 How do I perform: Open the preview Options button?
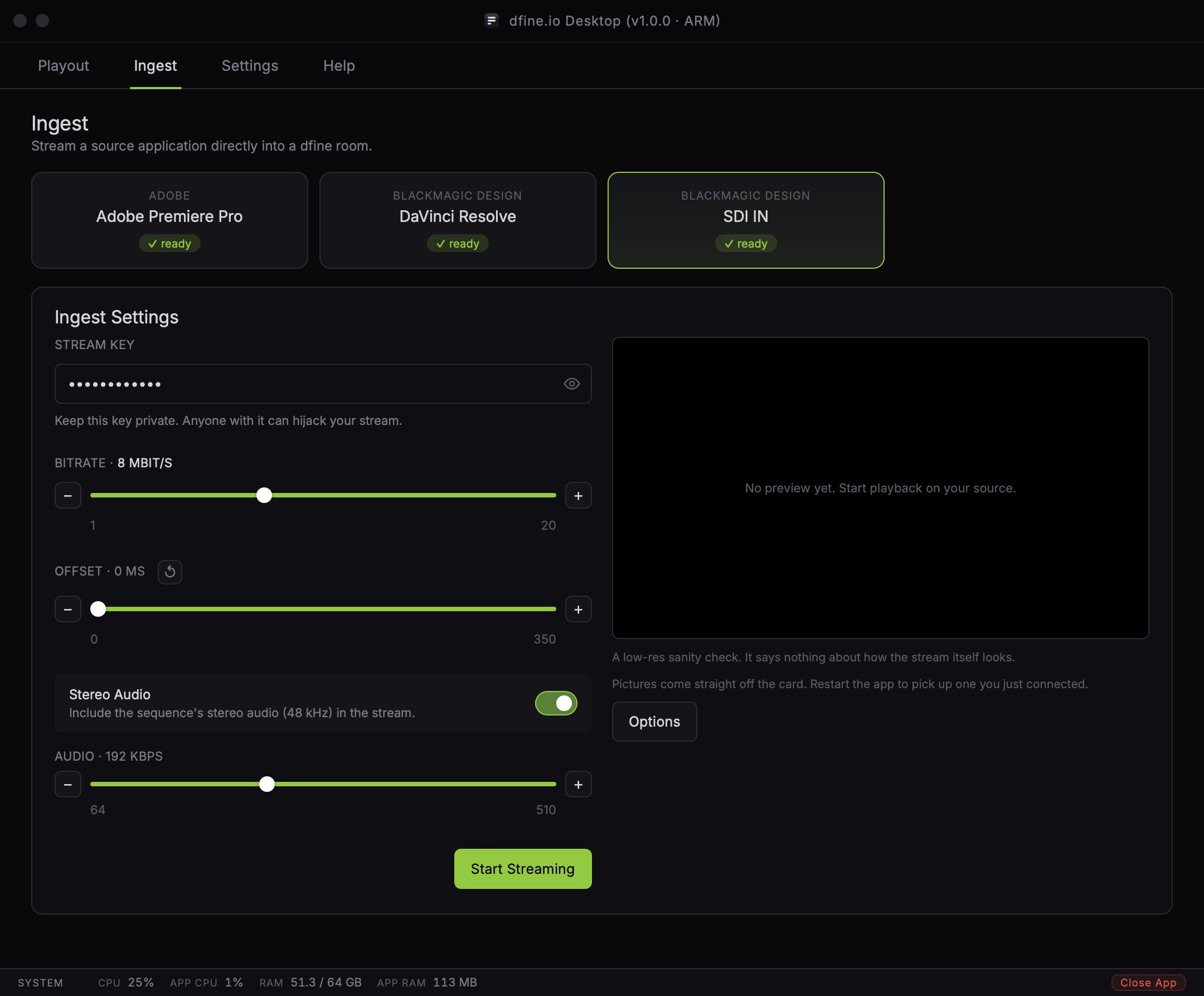pos(654,721)
